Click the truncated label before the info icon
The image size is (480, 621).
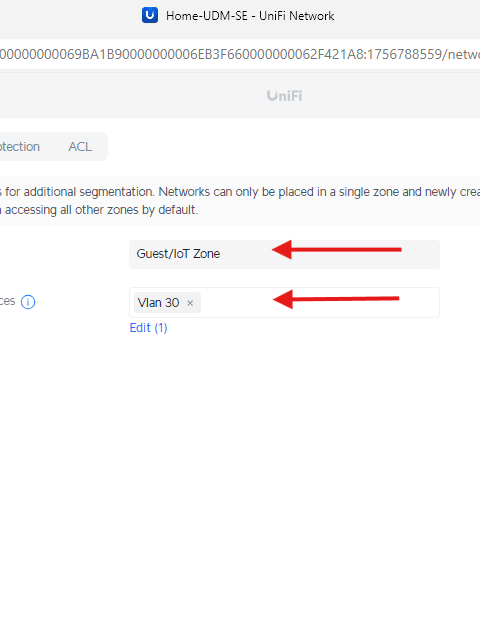[x=8, y=302]
